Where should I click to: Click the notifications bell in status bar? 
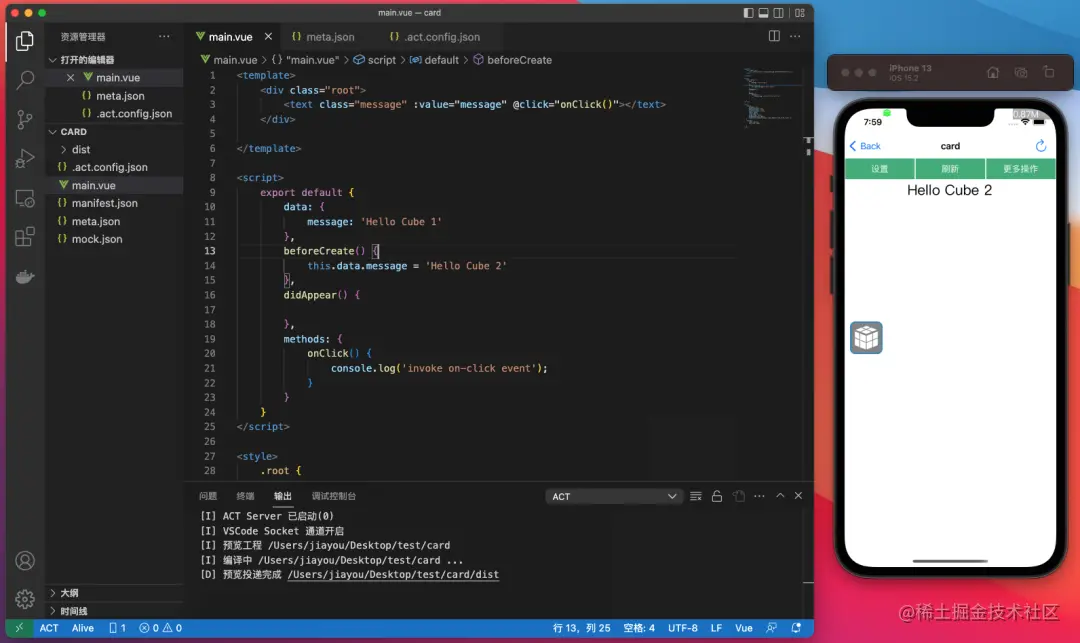click(x=796, y=628)
